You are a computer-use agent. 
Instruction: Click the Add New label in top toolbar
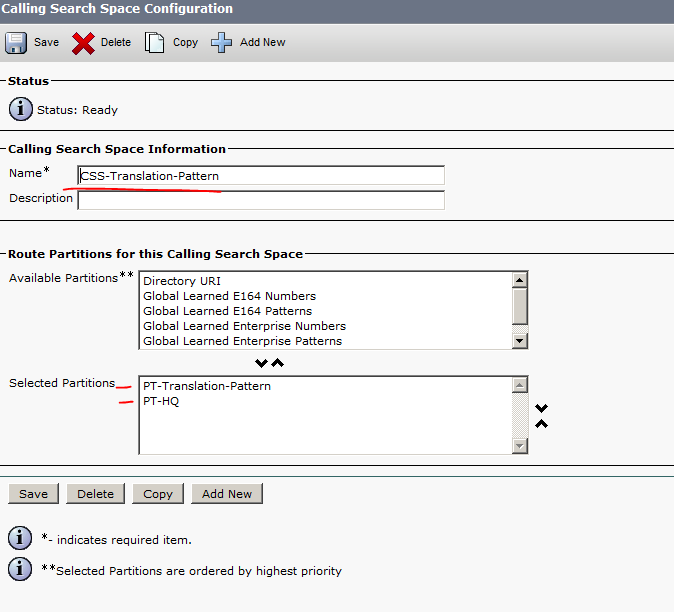tap(262, 43)
